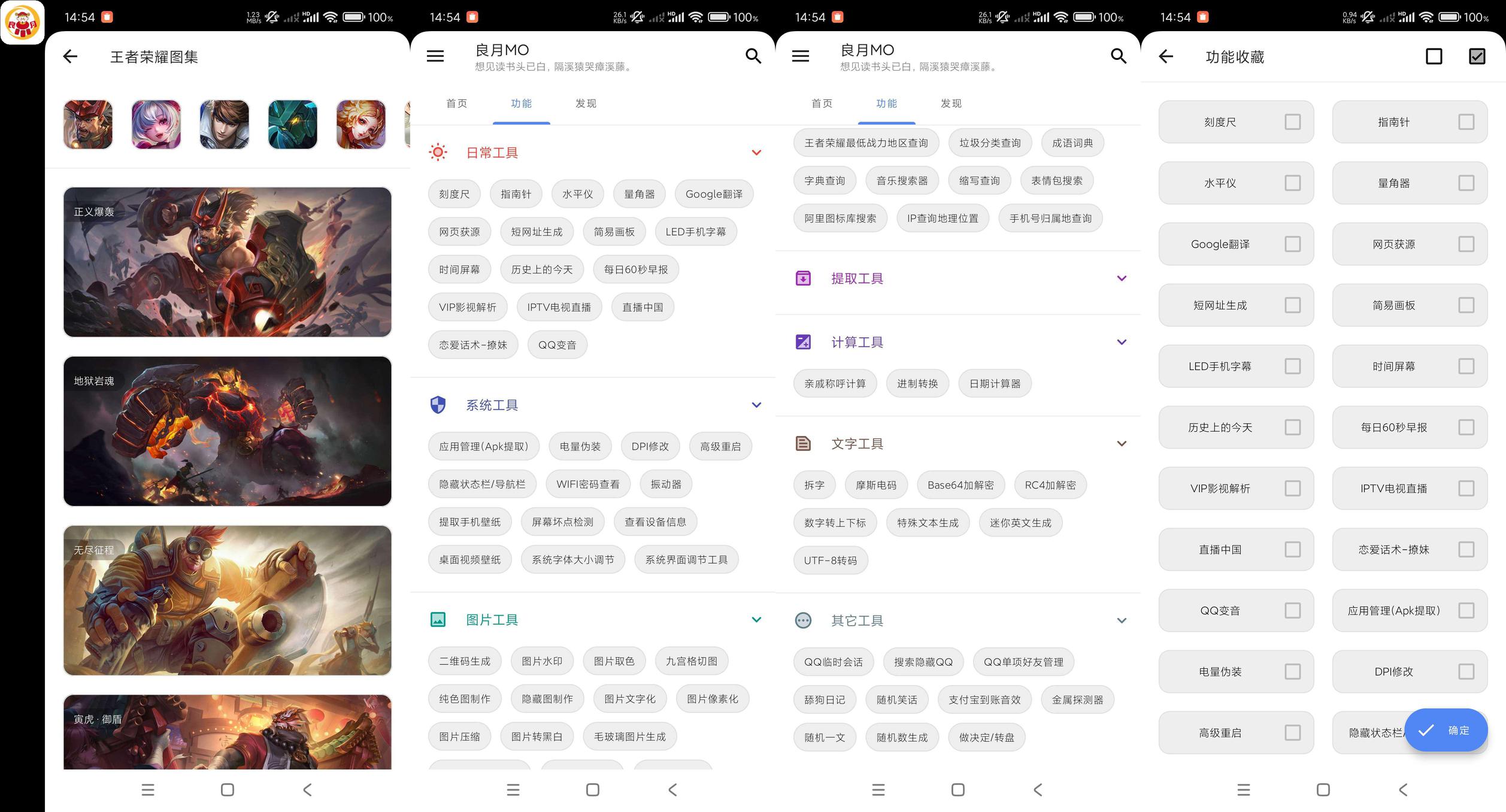This screenshot has height=812, width=1506.
Task: Switch to 发现 tab beside 日常工具 list
Action: click(585, 104)
